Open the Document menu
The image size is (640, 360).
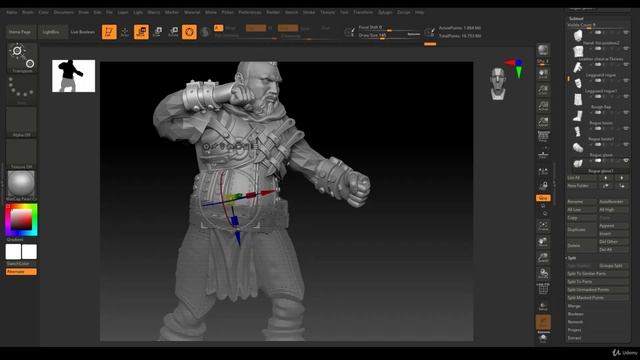(64, 12)
